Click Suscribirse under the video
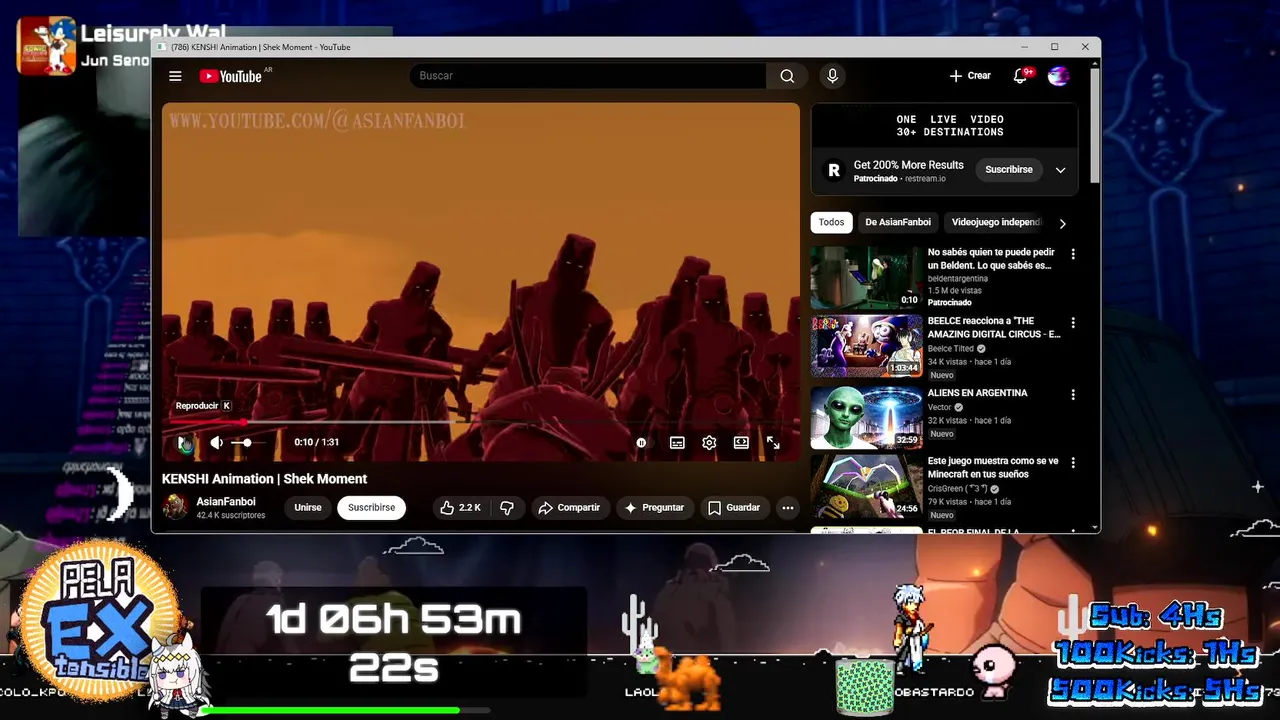Image resolution: width=1280 pixels, height=720 pixels. (371, 508)
